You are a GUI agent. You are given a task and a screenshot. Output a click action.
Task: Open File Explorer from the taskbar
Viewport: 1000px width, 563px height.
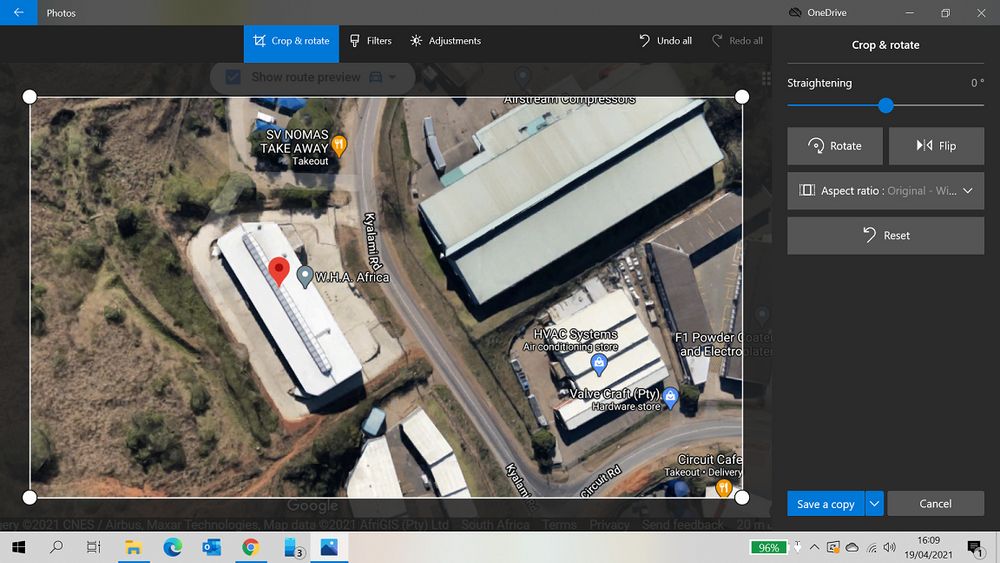pyautogui.click(x=133, y=547)
